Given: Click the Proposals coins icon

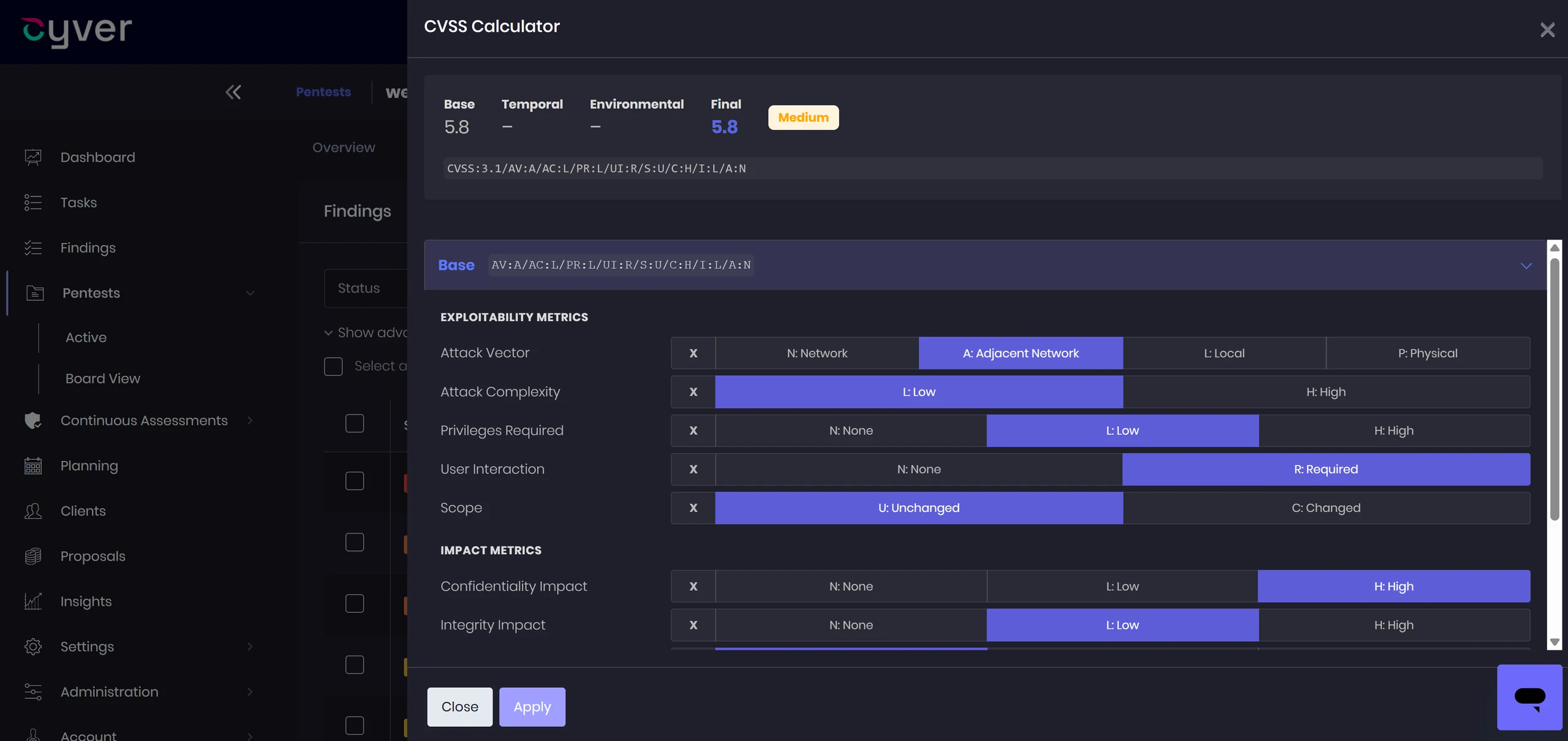Looking at the screenshot, I should click(x=33, y=557).
